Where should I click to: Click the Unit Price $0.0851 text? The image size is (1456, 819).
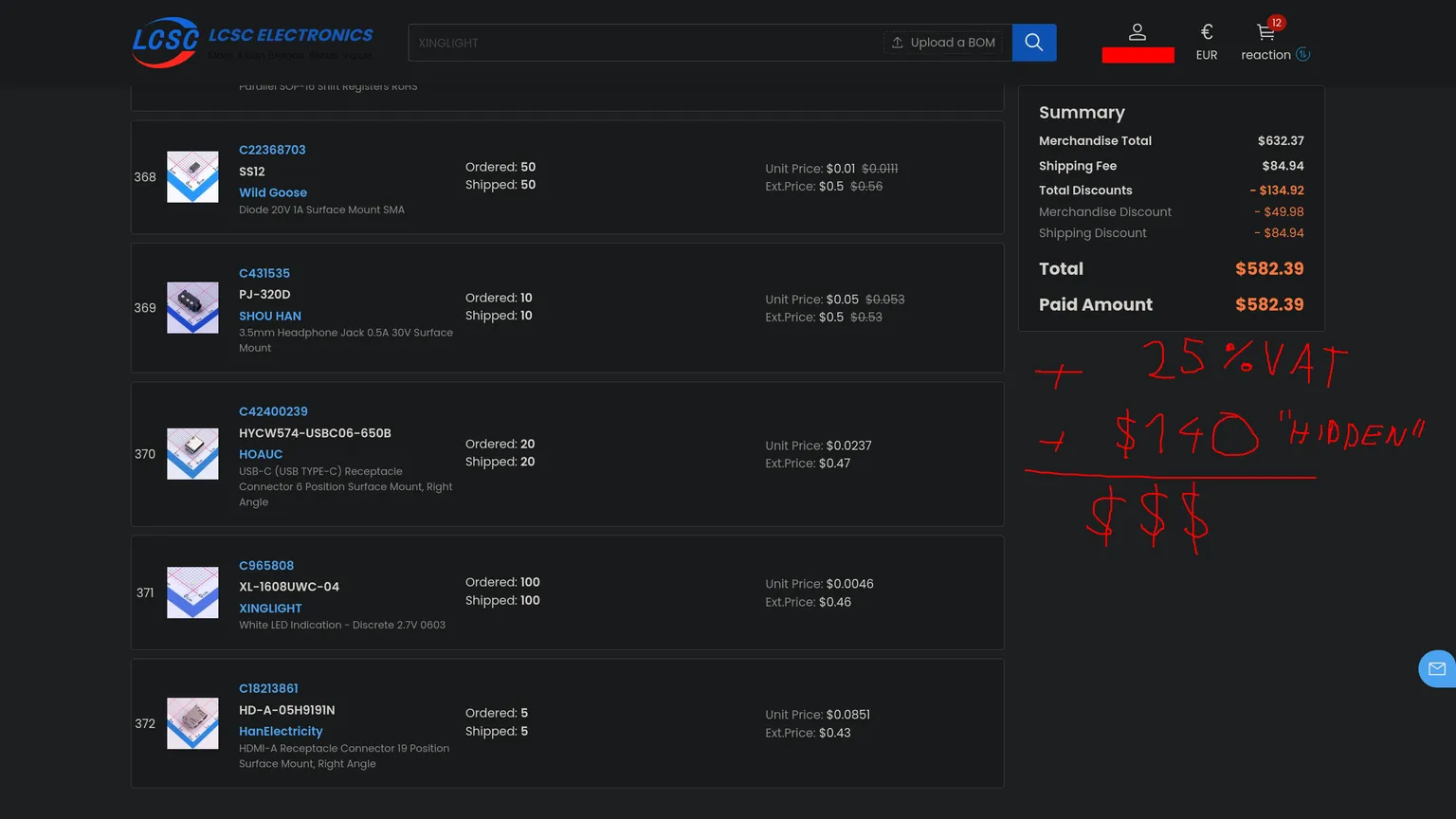point(817,715)
